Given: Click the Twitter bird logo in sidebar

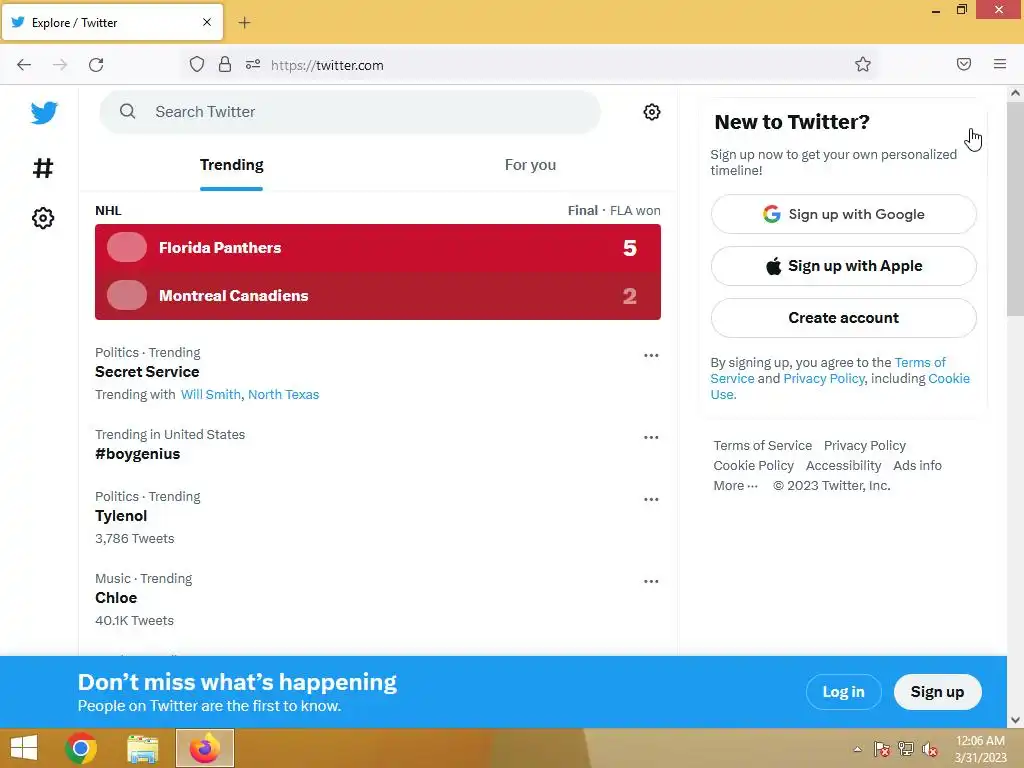Looking at the screenshot, I should pos(44,113).
